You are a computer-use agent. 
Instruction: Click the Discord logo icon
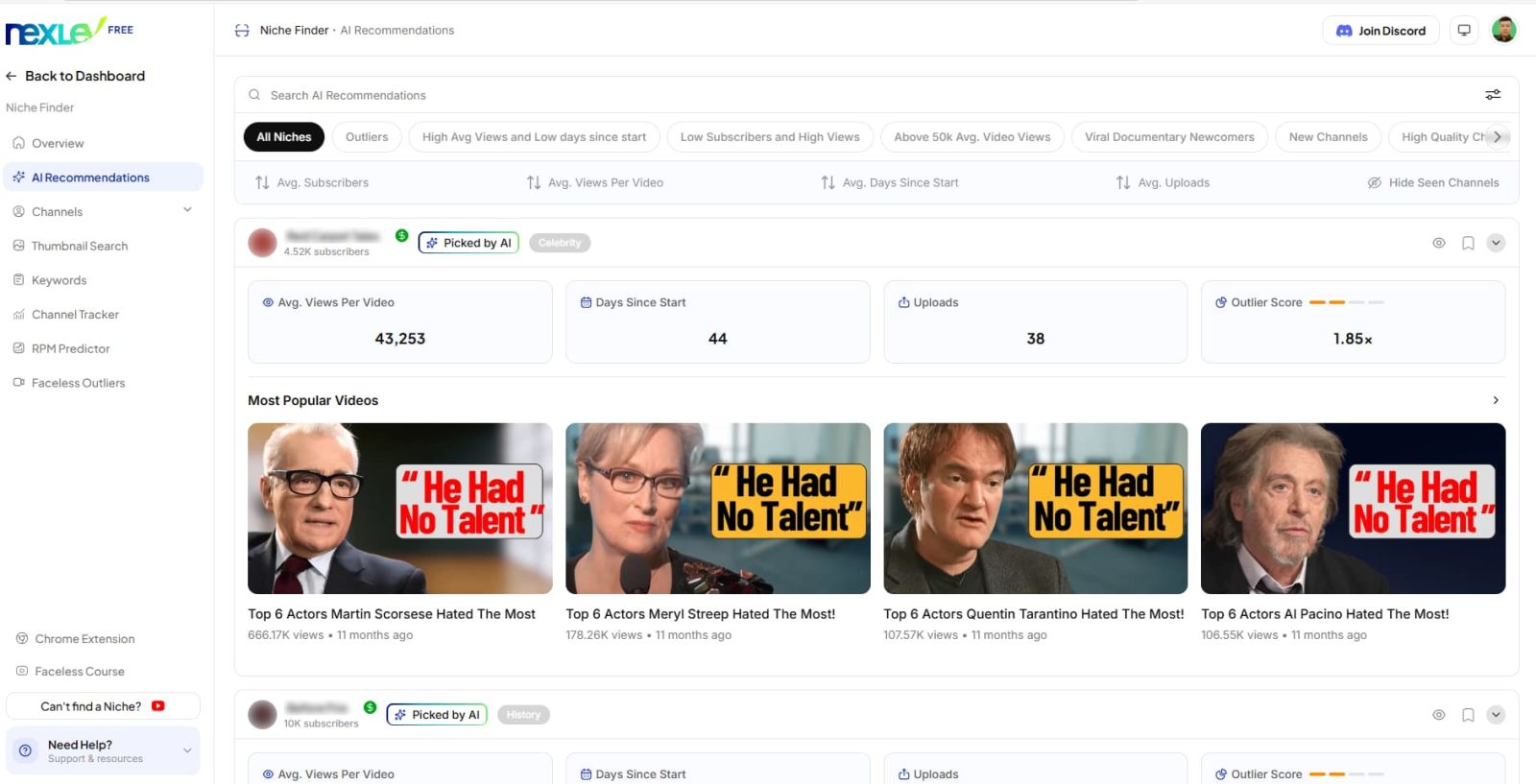click(1344, 31)
